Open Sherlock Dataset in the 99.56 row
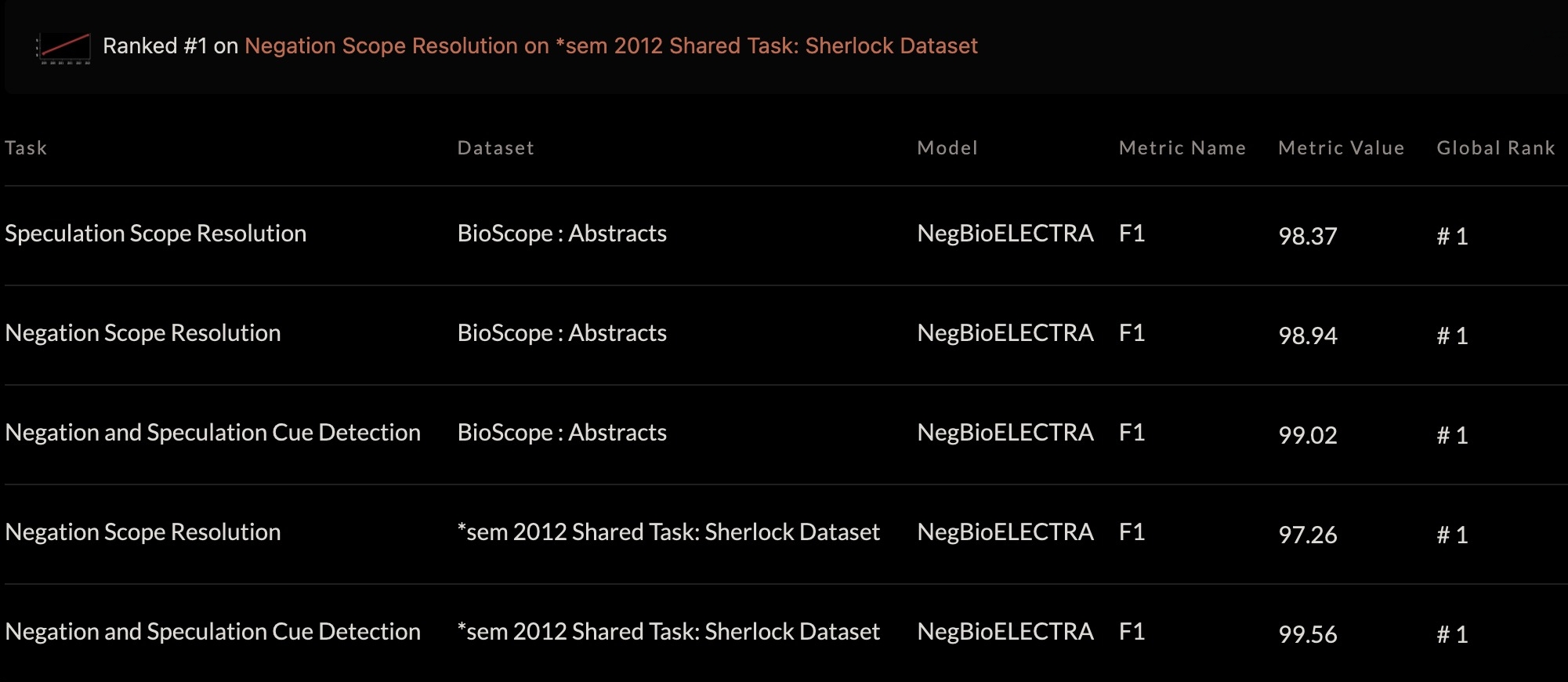The width and height of the screenshot is (1568, 682). coord(668,632)
